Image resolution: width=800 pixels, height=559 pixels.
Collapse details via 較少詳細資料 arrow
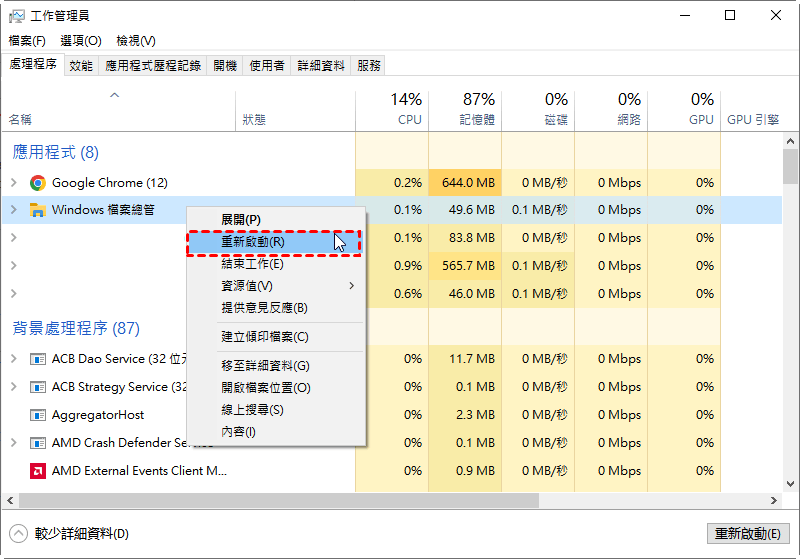point(18,534)
